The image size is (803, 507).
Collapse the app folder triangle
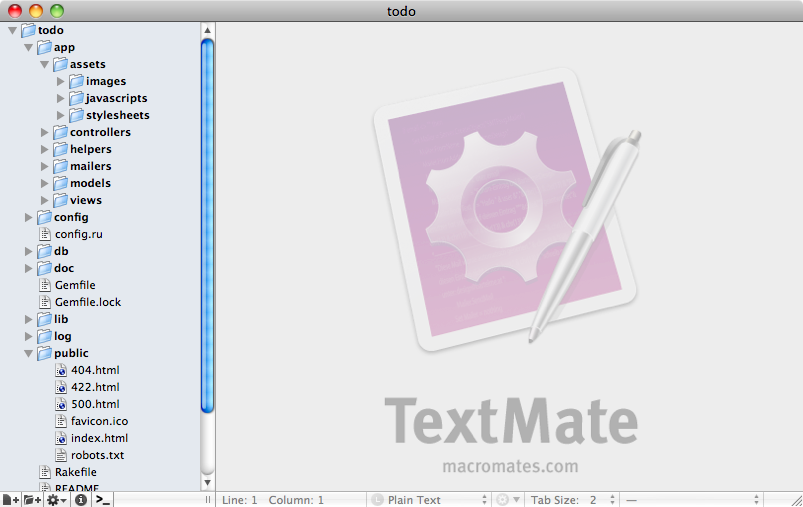tap(29, 48)
